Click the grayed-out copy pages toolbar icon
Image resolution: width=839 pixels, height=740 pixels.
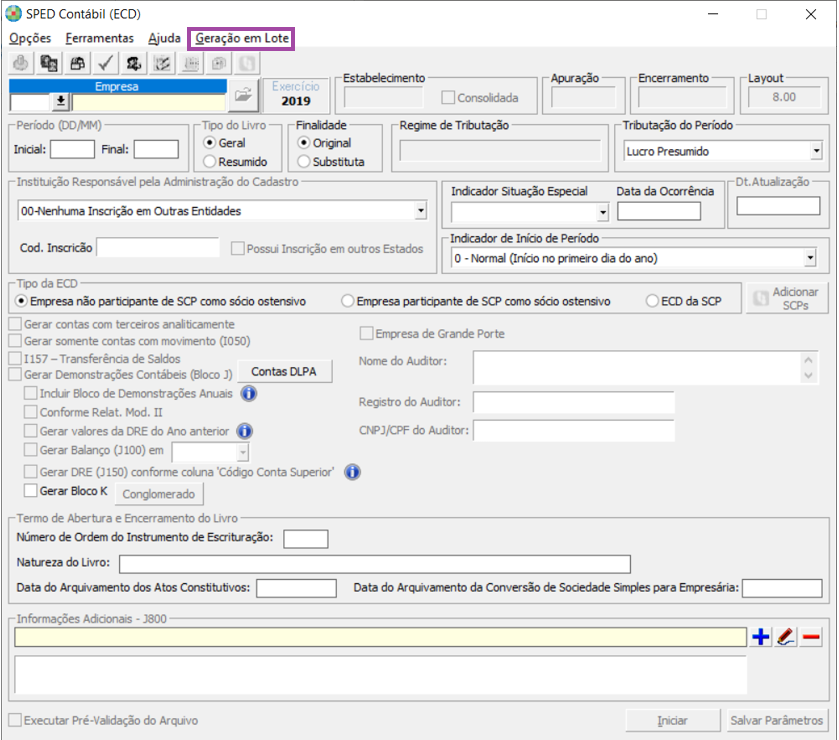pos(218,64)
